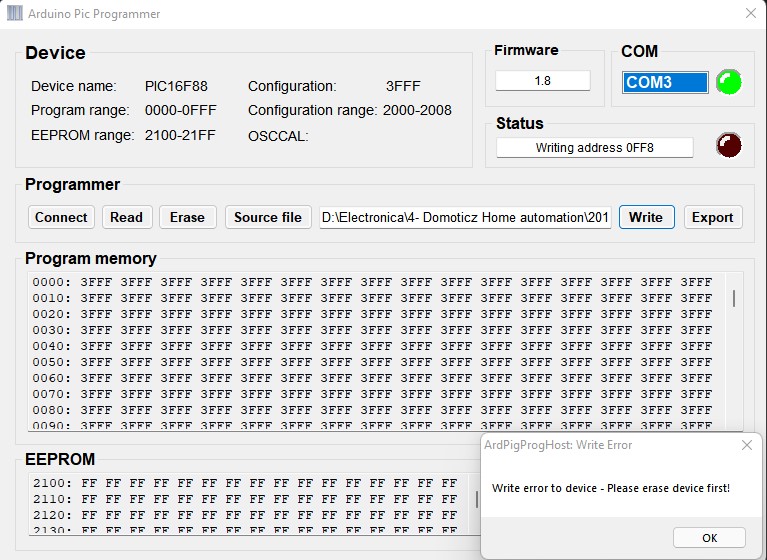The image size is (767, 560).
Task: Click the Connect button
Action: [61, 217]
